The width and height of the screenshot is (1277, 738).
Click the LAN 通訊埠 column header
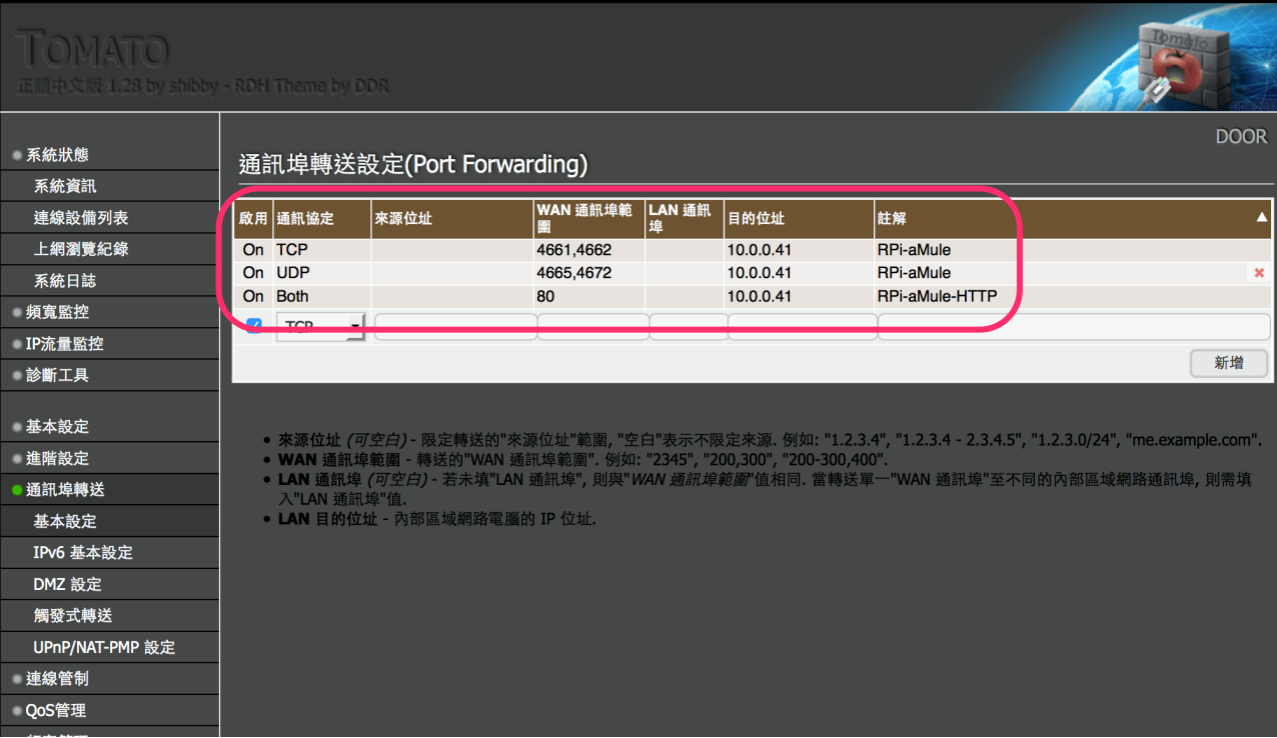pyautogui.click(x=684, y=218)
